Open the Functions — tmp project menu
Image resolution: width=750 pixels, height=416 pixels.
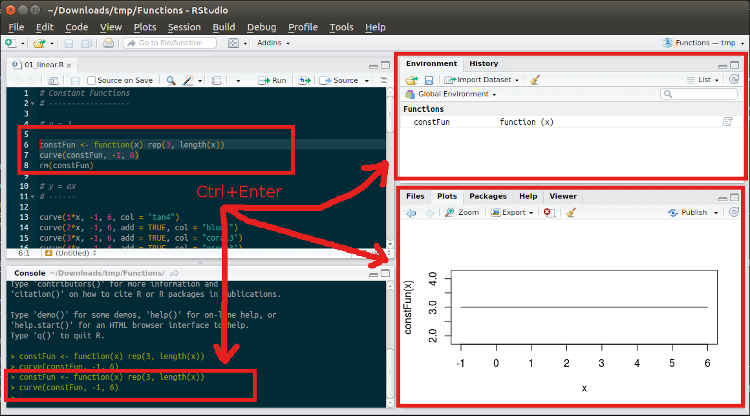(704, 43)
